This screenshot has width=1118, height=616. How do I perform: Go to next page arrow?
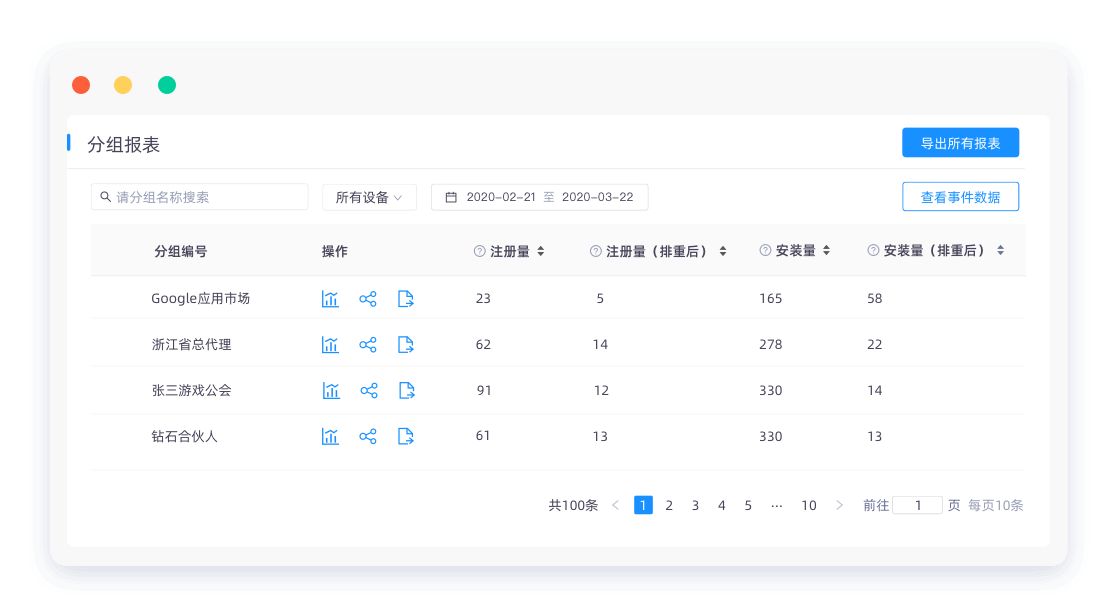[x=839, y=505]
